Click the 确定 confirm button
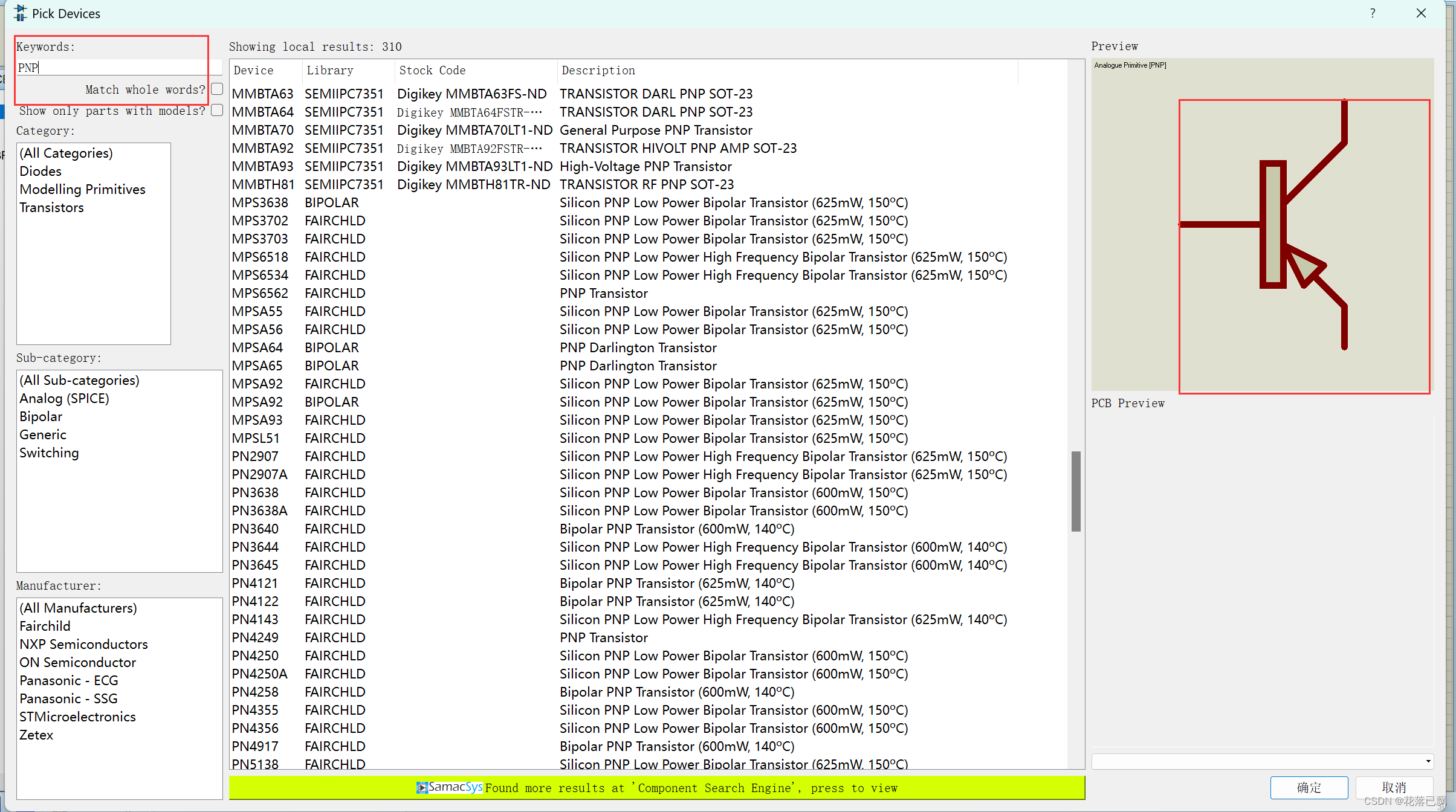Viewport: 1456px width, 812px height. click(x=1309, y=787)
